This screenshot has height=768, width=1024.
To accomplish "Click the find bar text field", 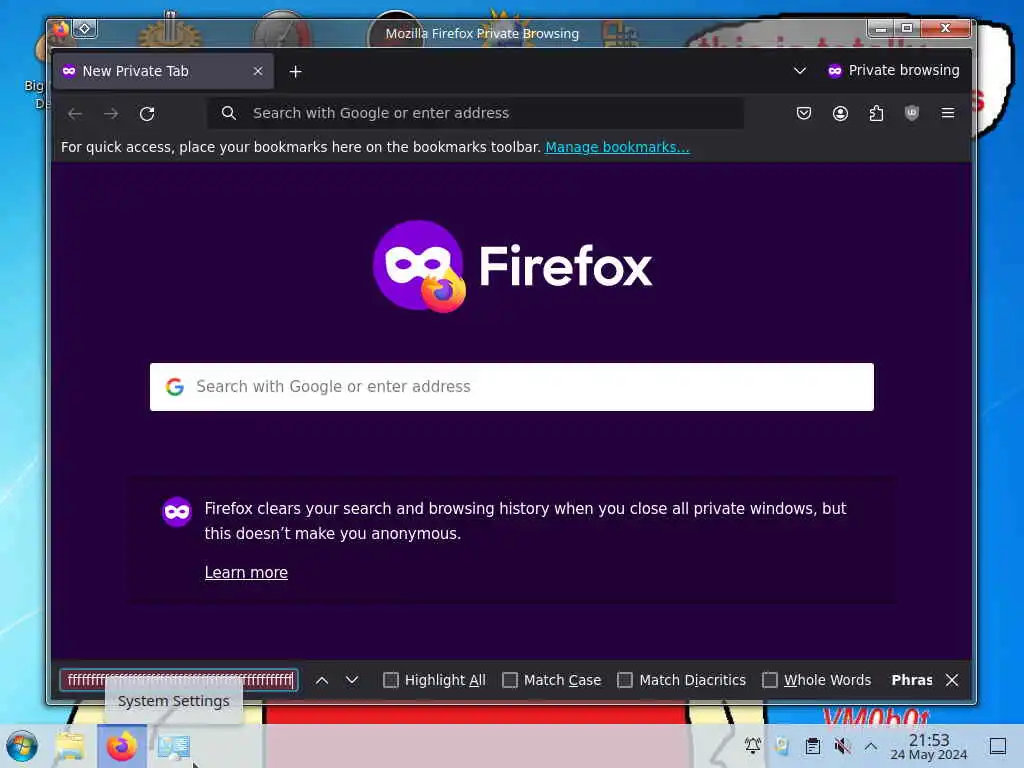I will click(179, 680).
